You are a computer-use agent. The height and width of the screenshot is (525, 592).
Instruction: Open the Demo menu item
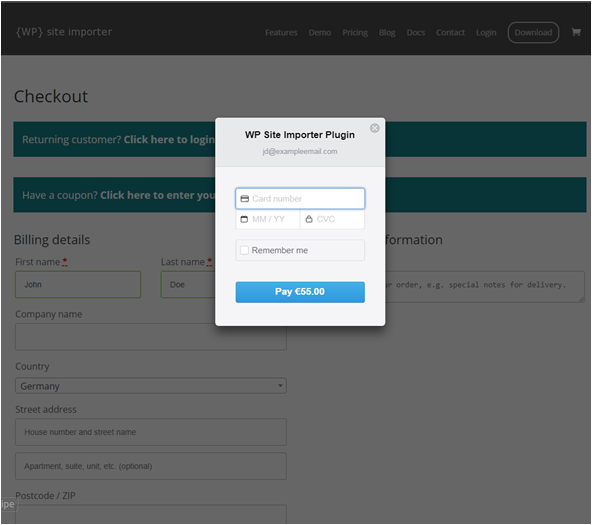coord(320,32)
